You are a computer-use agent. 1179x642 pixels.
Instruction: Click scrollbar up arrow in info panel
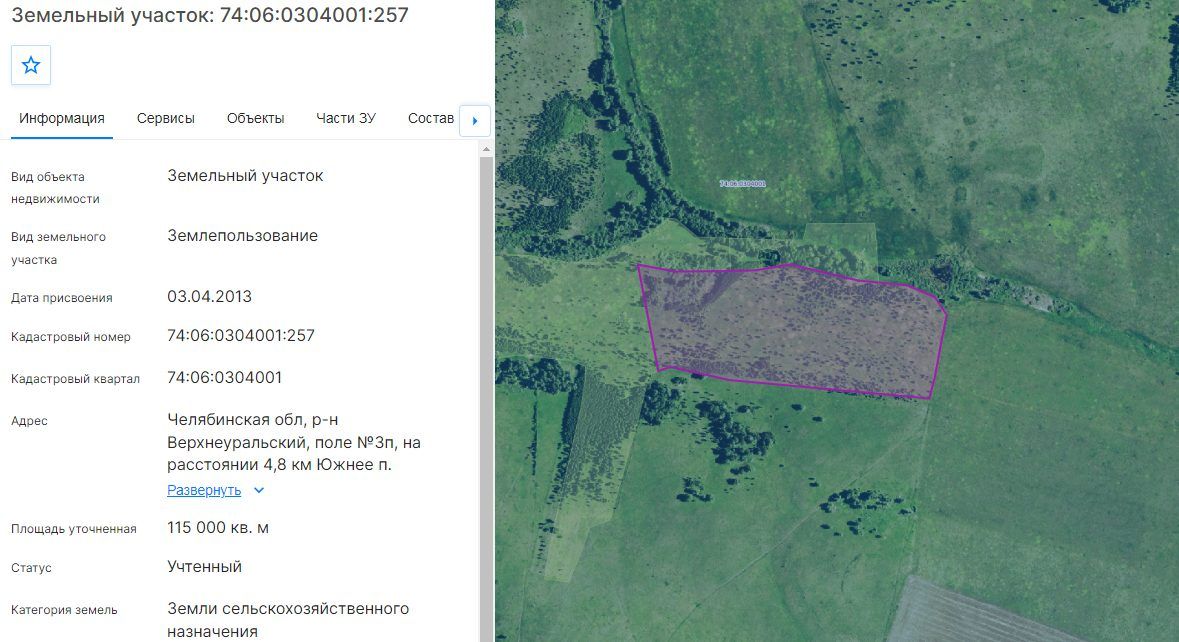[x=486, y=149]
